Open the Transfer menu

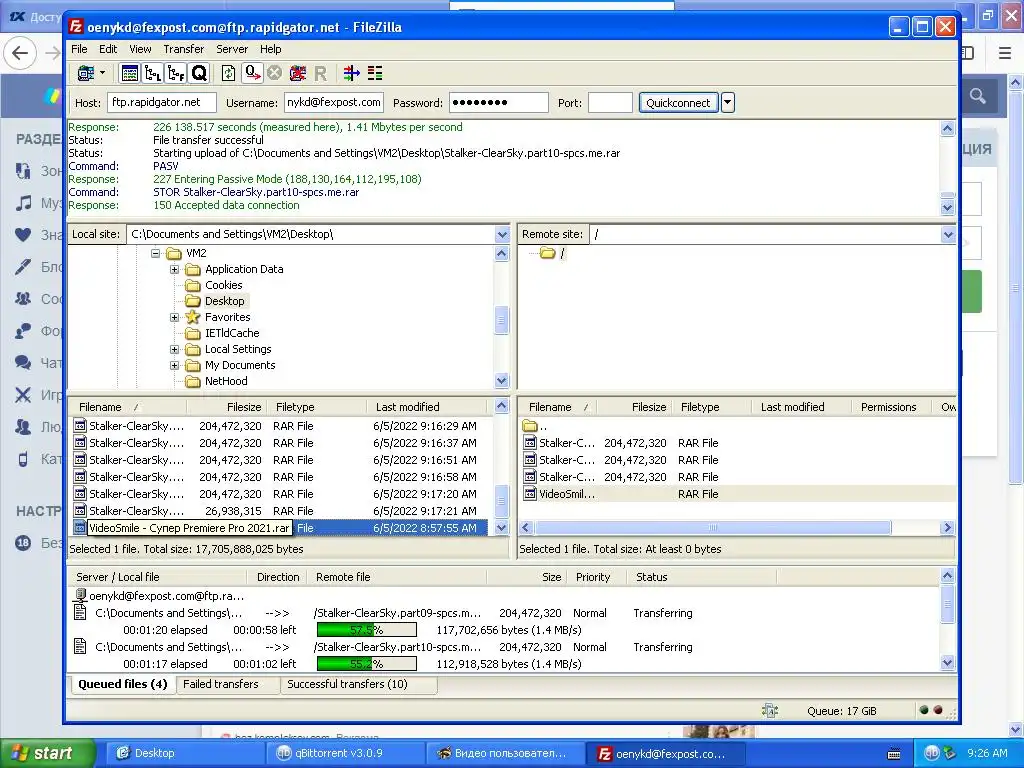tap(184, 49)
